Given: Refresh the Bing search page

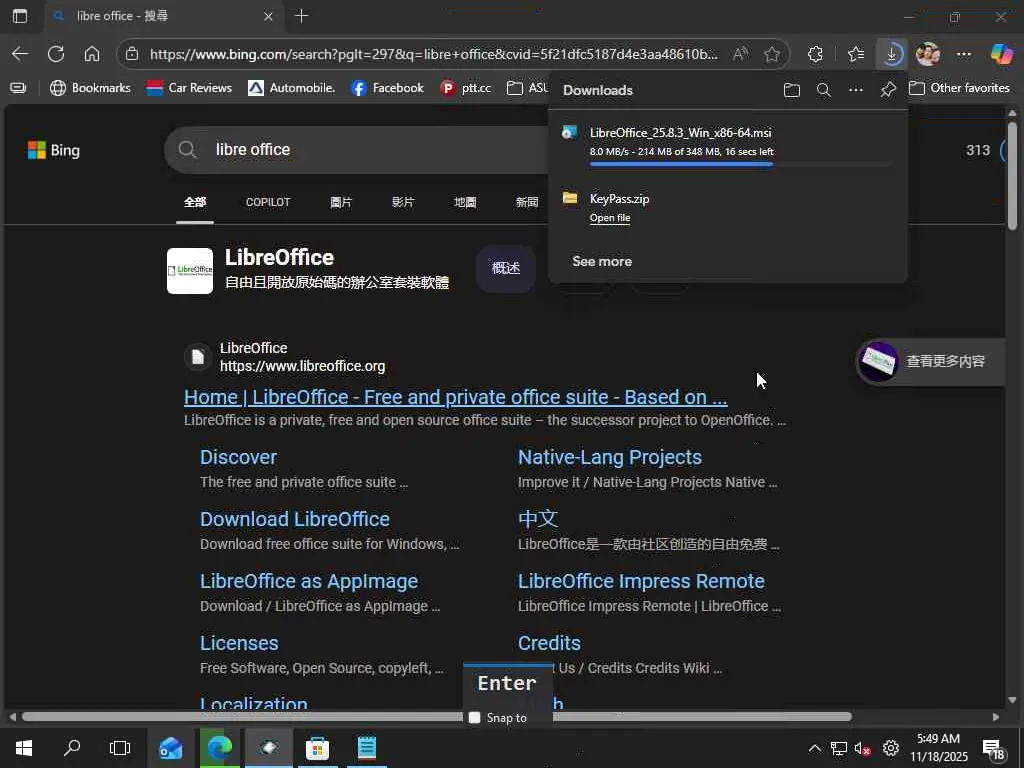Looking at the screenshot, I should coord(56,54).
